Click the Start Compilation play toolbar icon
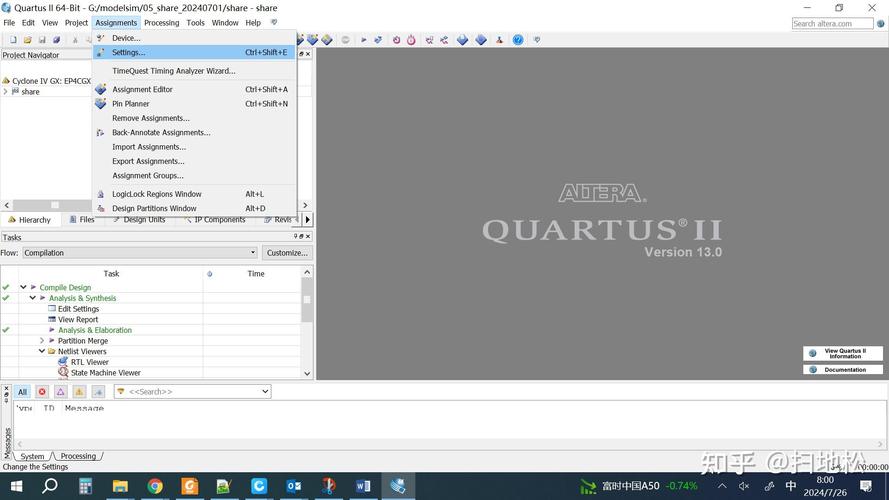Screen dimensions: 889x500 click(x=364, y=40)
